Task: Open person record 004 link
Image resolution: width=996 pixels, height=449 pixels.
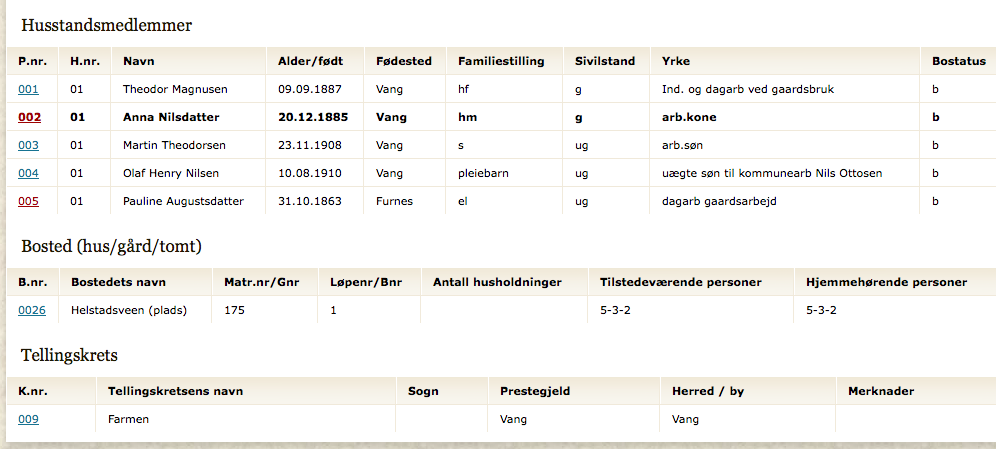Action: pos(28,173)
